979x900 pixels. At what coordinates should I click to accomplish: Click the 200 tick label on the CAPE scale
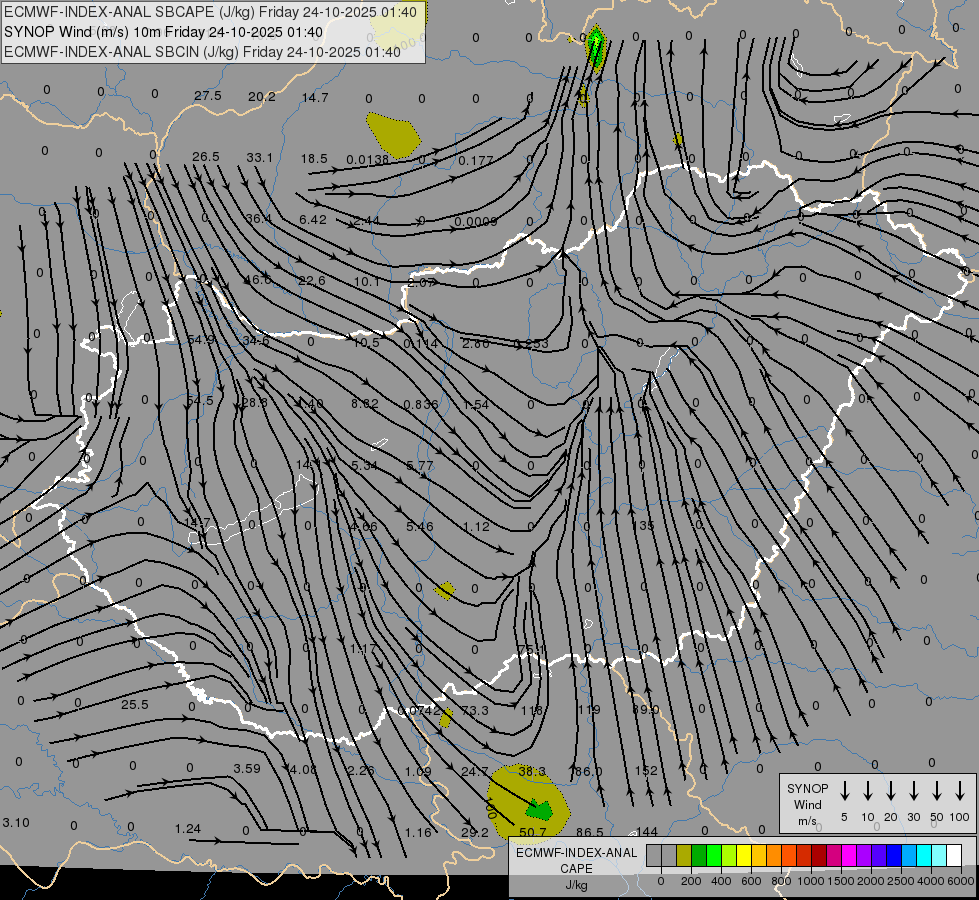coord(691,881)
